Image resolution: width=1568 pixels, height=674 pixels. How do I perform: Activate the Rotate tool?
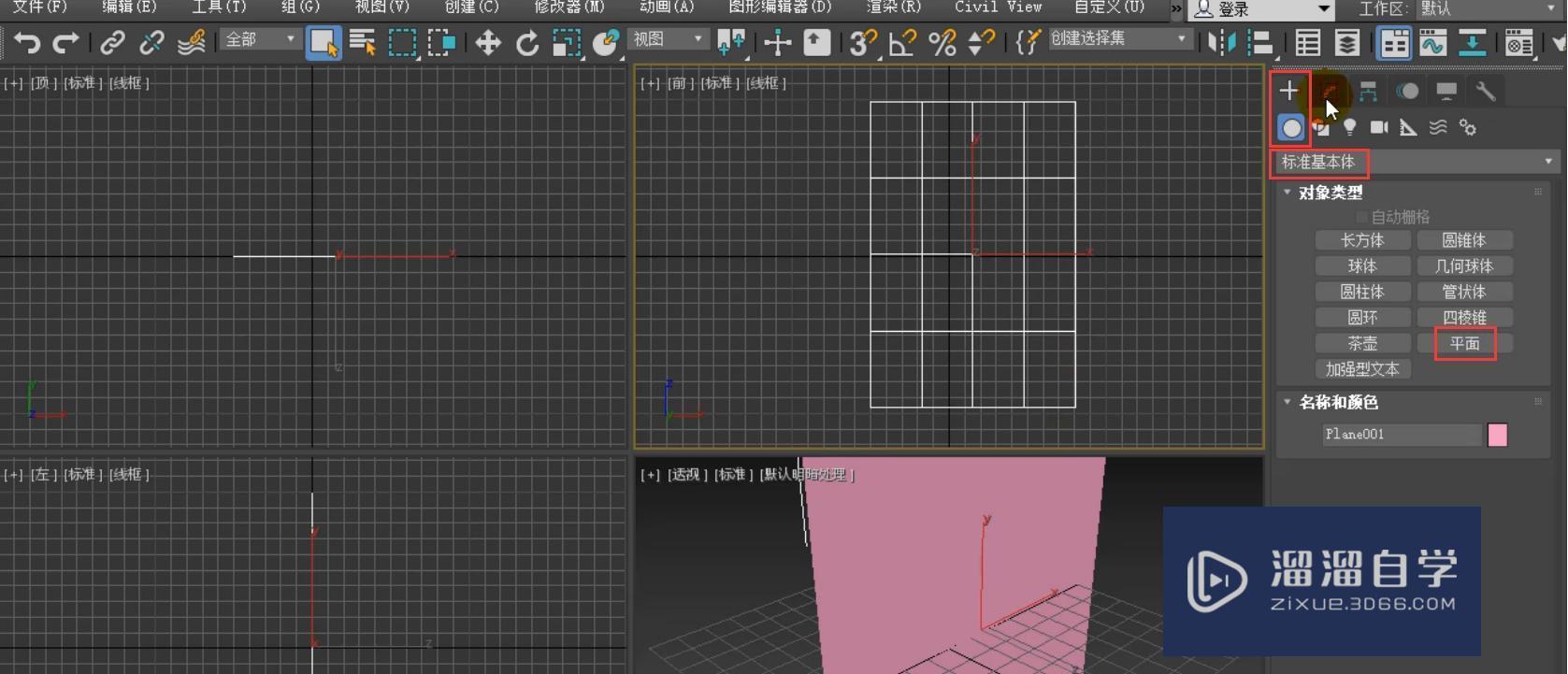(527, 43)
